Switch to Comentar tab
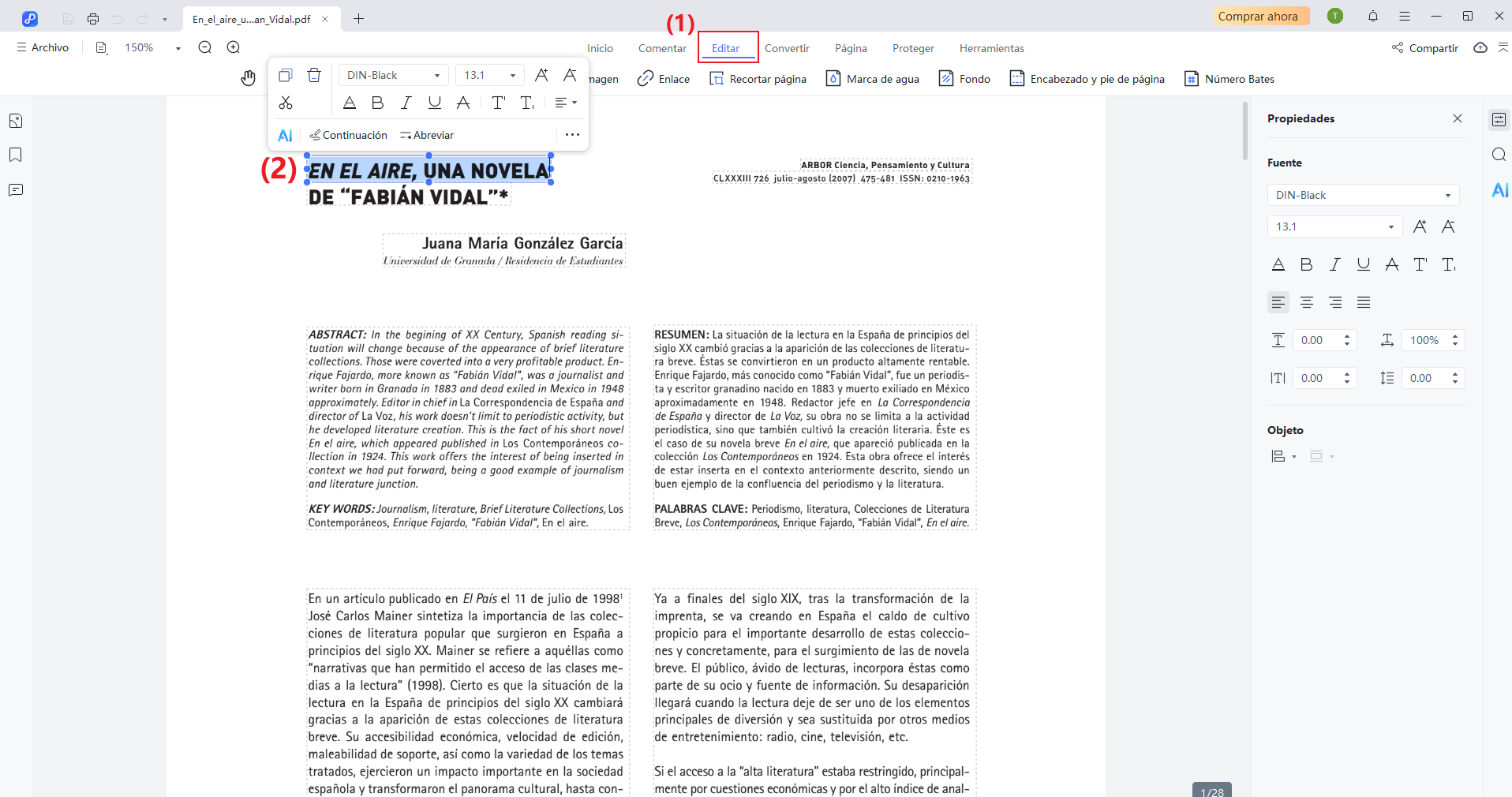Image resolution: width=1512 pixels, height=797 pixels. click(x=662, y=48)
